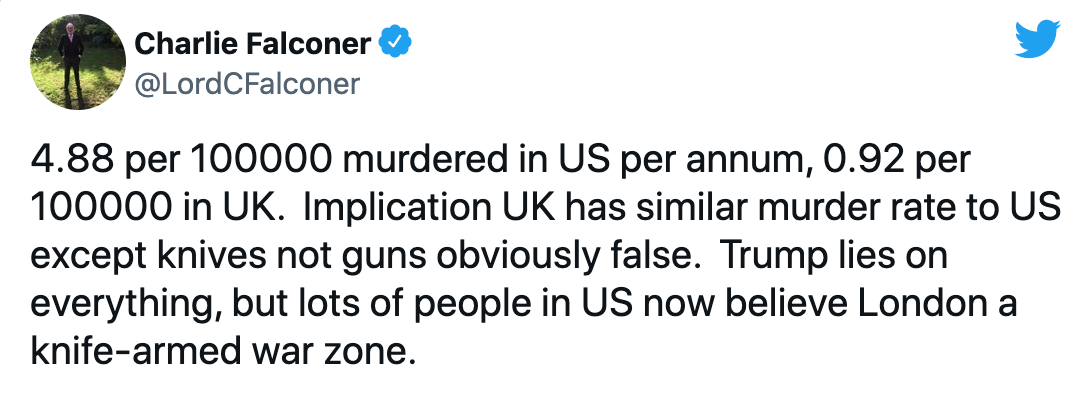Click the blue verified checkmark badge

(x=395, y=44)
